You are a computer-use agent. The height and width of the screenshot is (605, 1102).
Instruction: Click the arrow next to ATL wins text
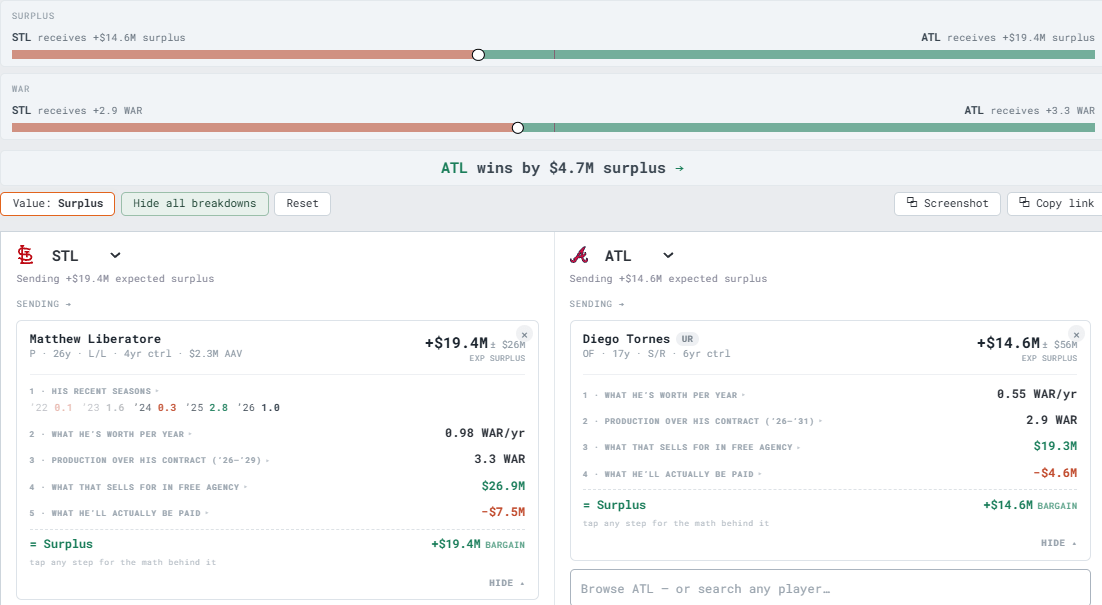coord(679,169)
